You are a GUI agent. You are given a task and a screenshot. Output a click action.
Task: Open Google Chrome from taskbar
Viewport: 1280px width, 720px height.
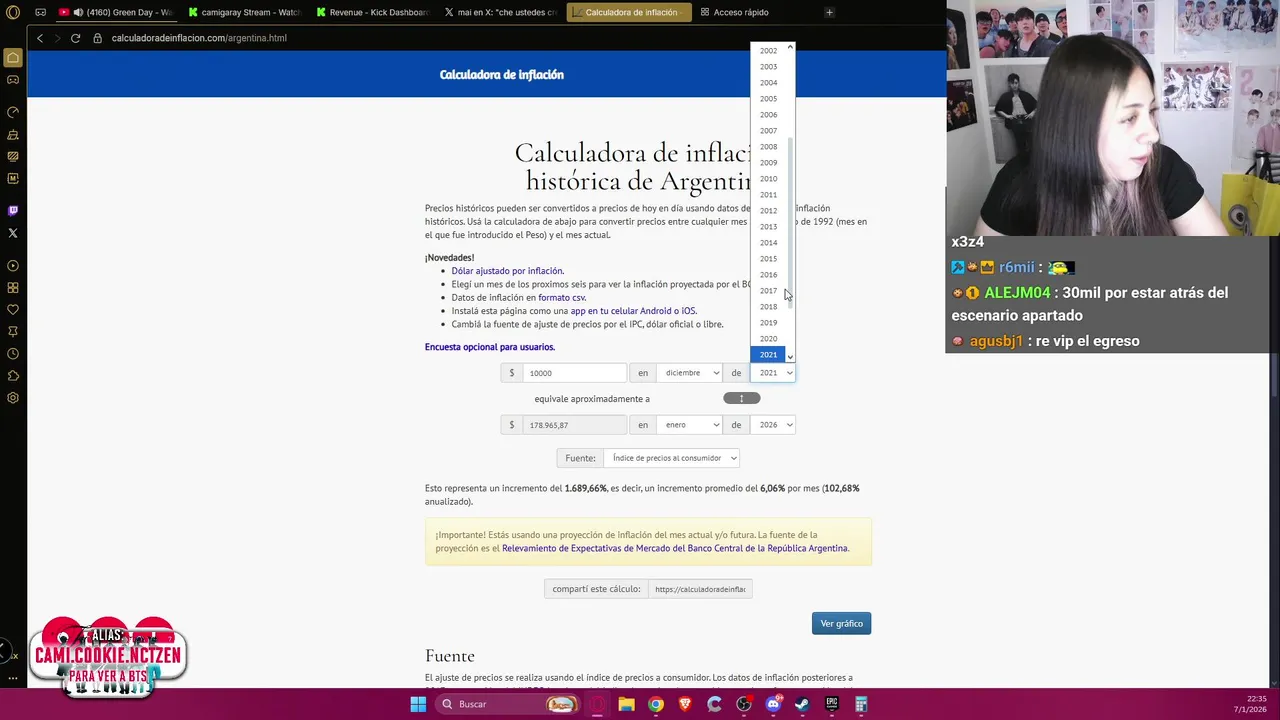(655, 704)
